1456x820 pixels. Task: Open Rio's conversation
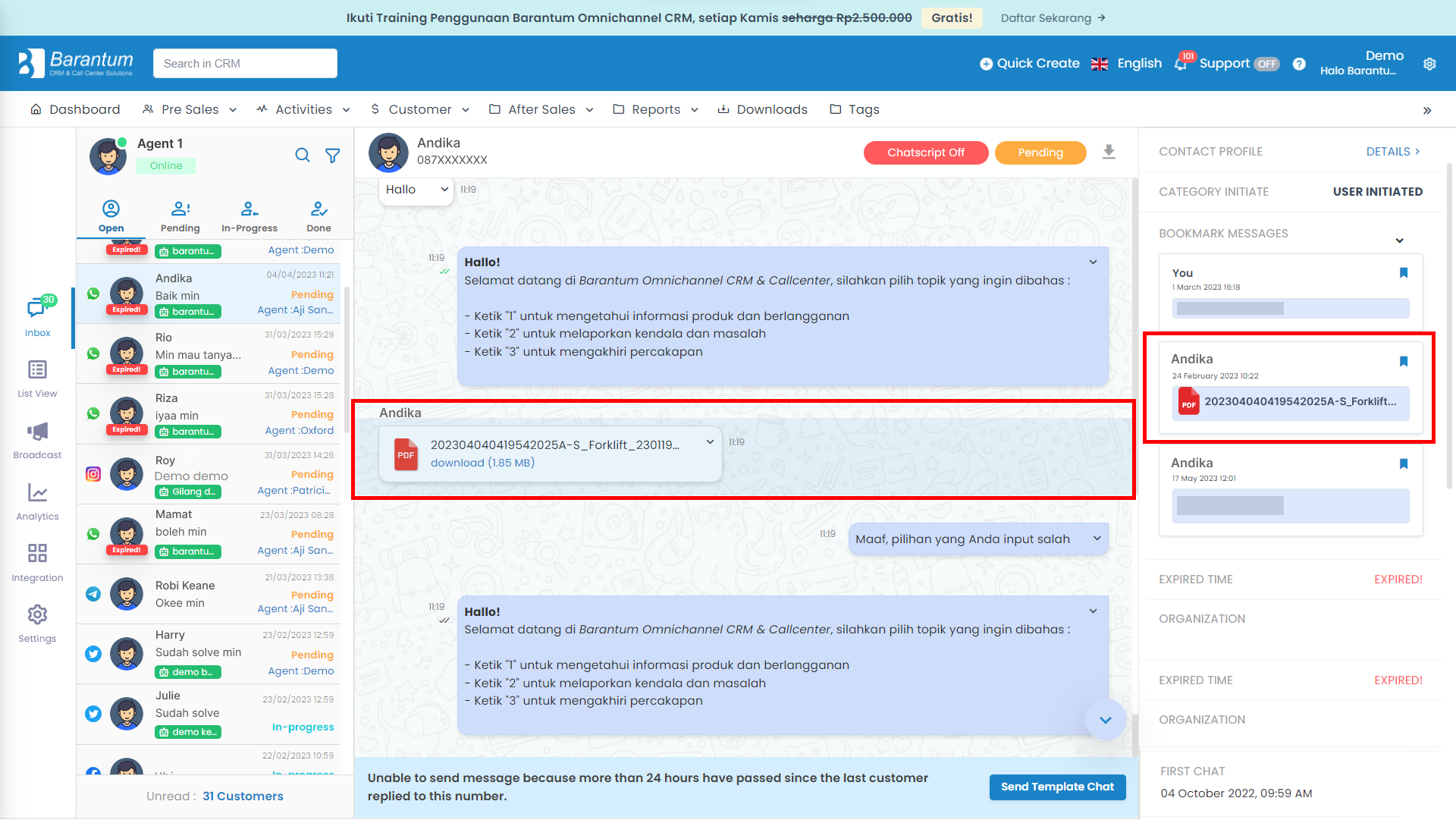[x=209, y=354]
